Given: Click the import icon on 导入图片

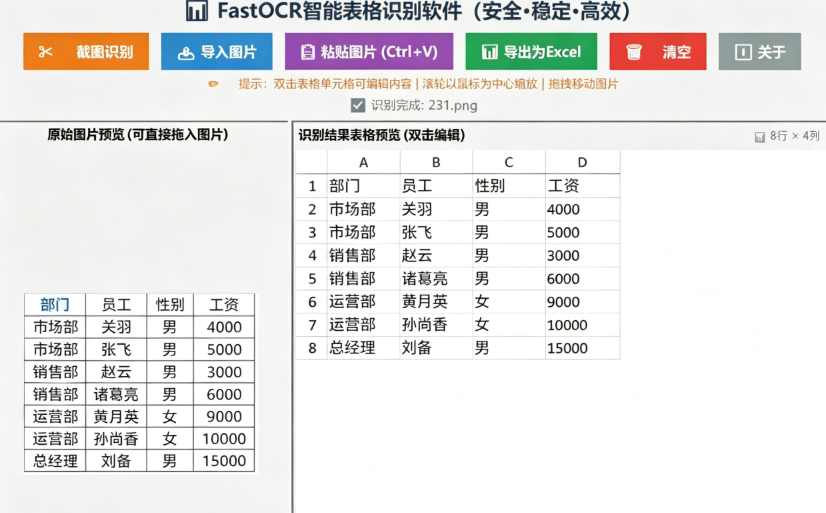Looking at the screenshot, I should click(185, 53).
